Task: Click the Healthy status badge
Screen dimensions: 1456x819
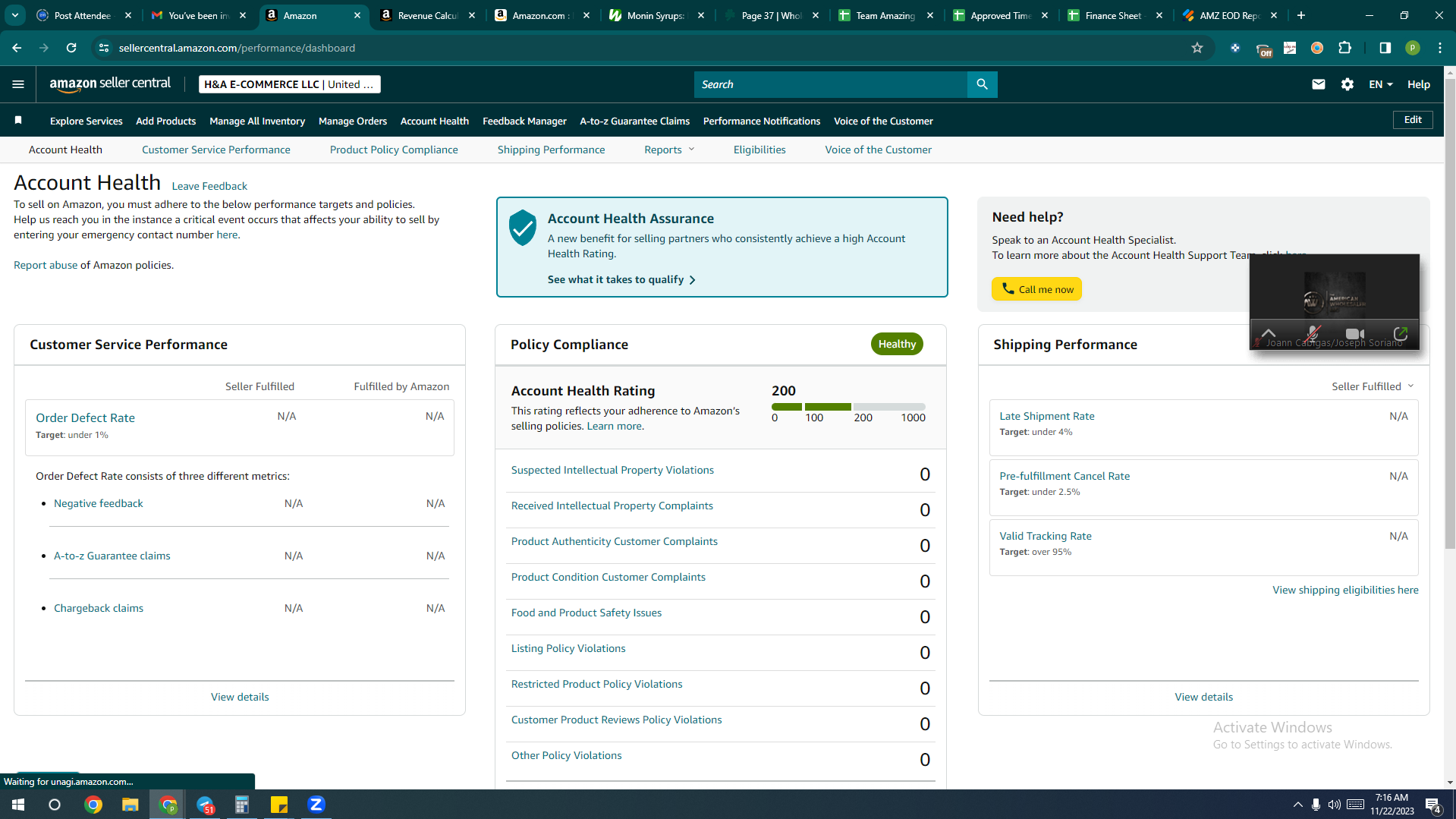Action: coord(897,344)
